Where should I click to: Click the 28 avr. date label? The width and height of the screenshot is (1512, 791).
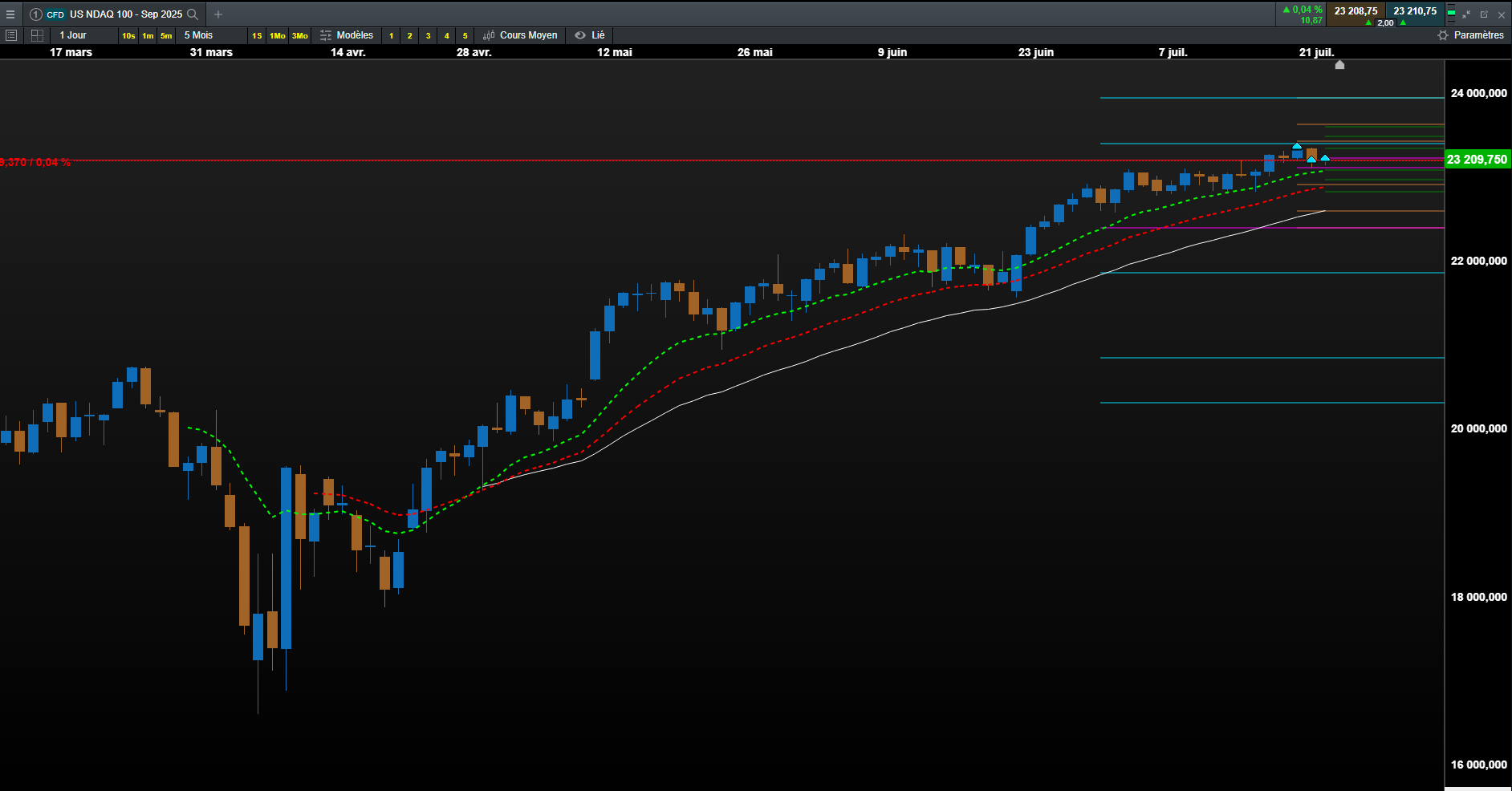point(474,52)
